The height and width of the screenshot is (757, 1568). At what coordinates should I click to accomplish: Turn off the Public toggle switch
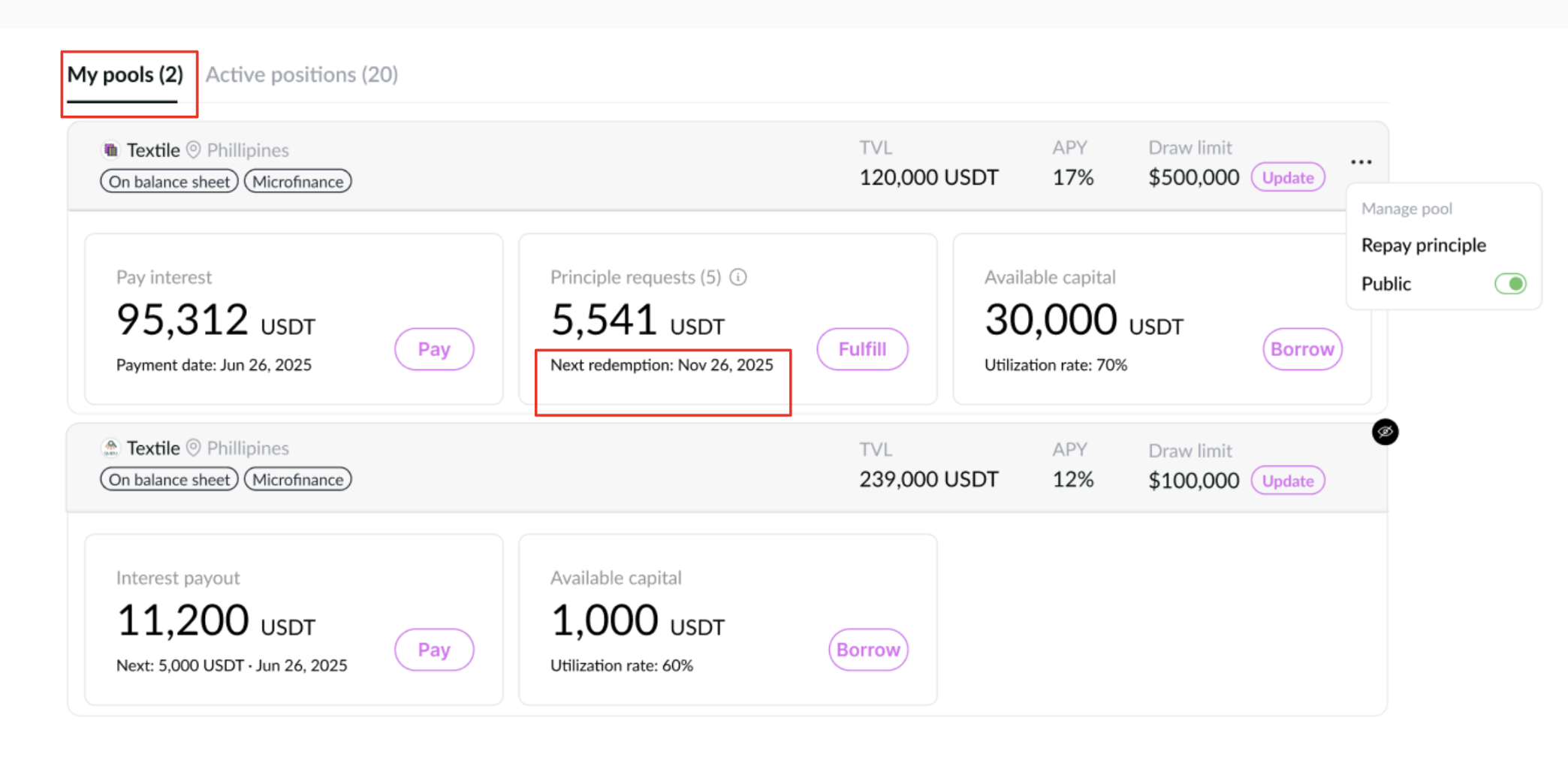click(1509, 284)
